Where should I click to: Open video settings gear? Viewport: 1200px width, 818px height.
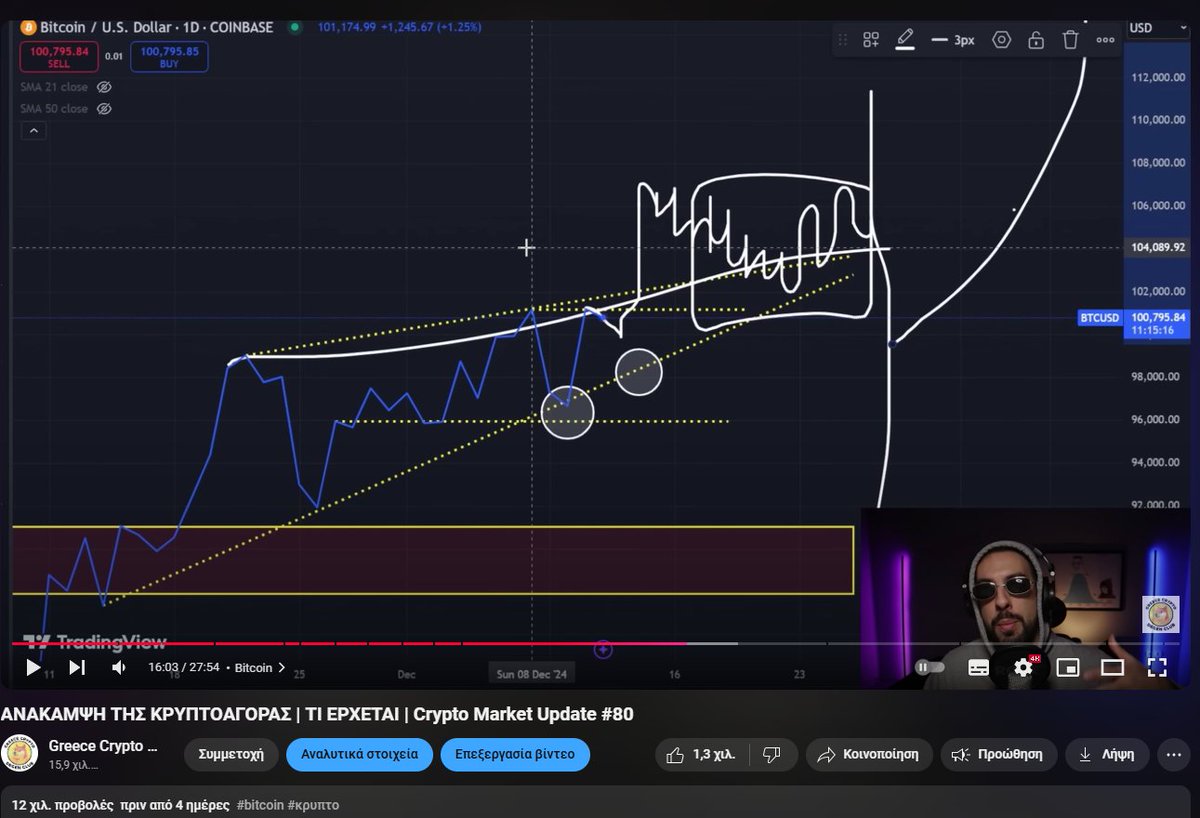tap(1024, 667)
